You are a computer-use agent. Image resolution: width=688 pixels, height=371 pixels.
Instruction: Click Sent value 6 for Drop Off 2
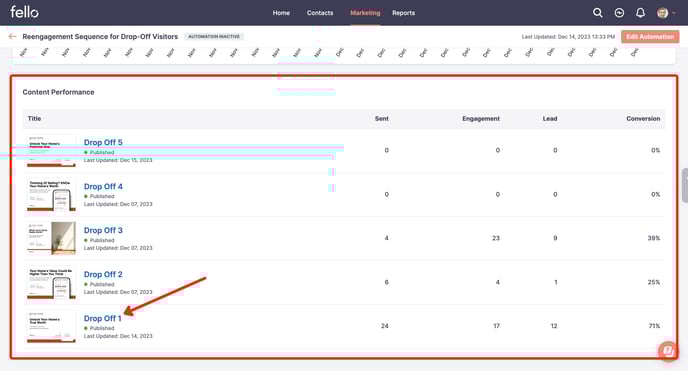click(x=387, y=282)
